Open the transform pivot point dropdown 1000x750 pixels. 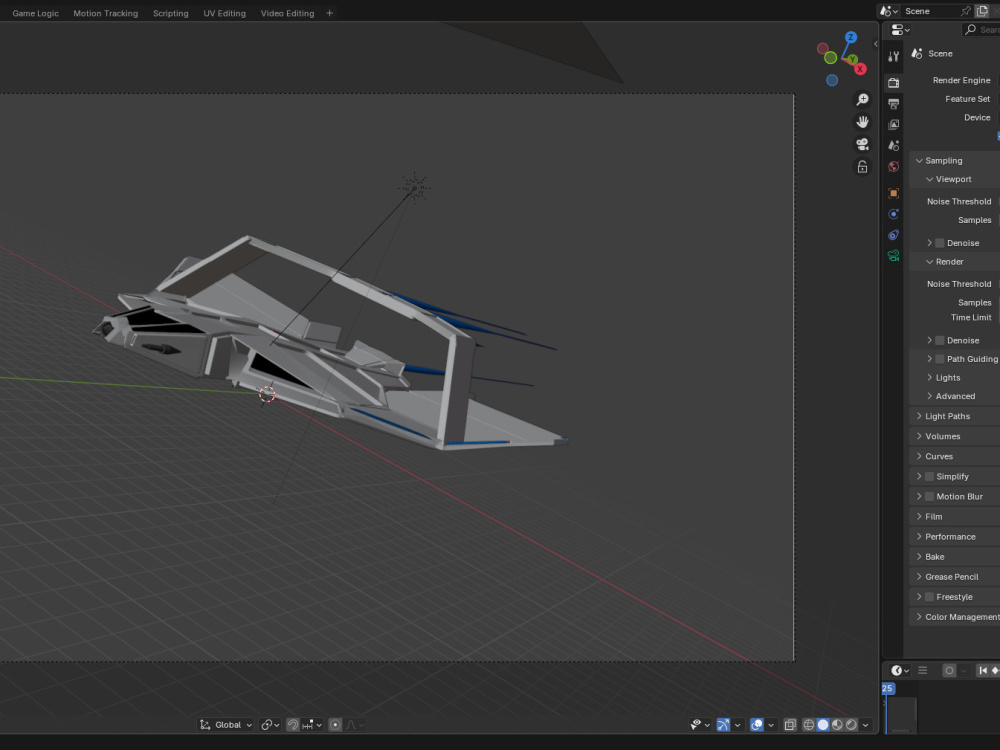point(270,724)
